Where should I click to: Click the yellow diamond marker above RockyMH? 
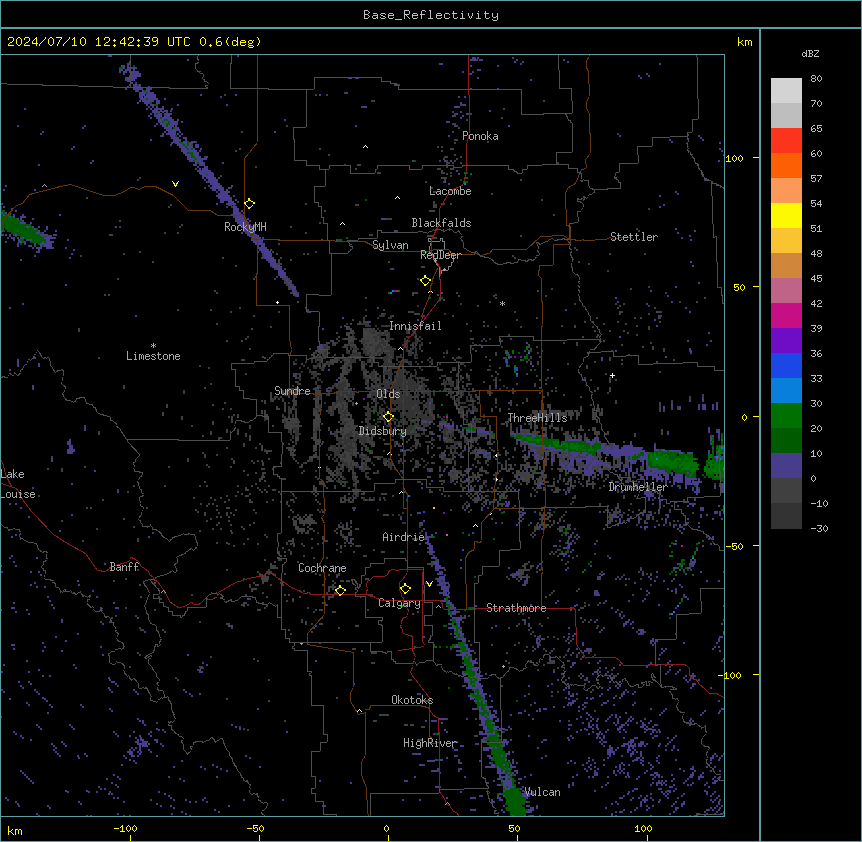point(250,204)
